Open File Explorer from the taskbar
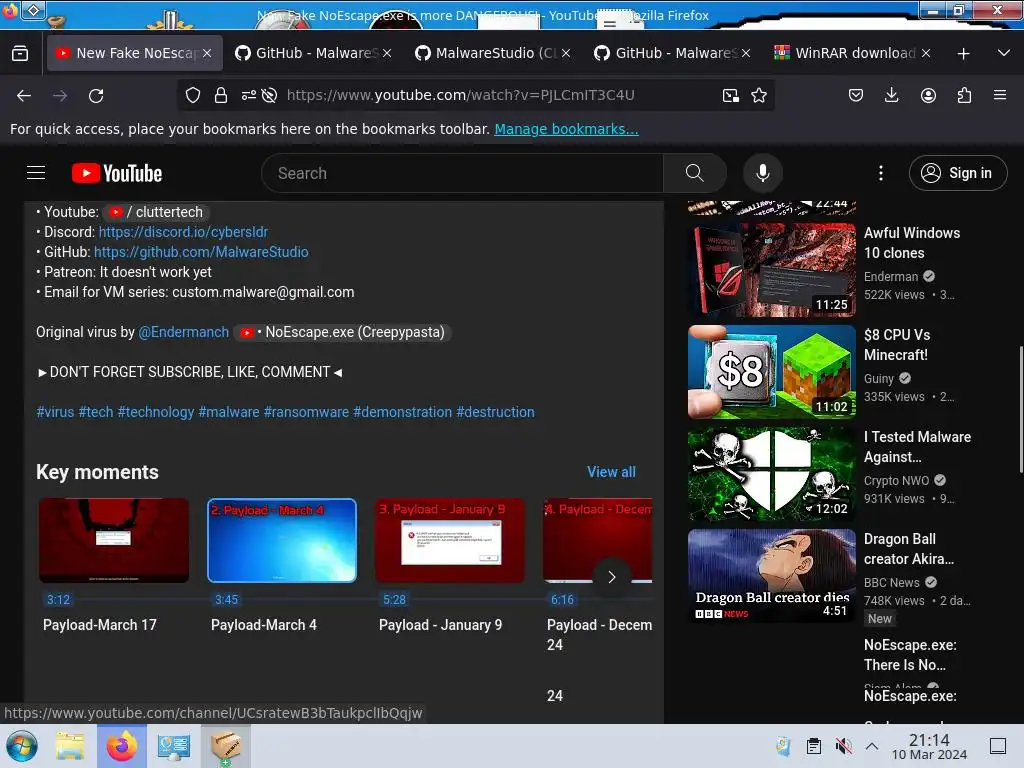 click(70, 746)
